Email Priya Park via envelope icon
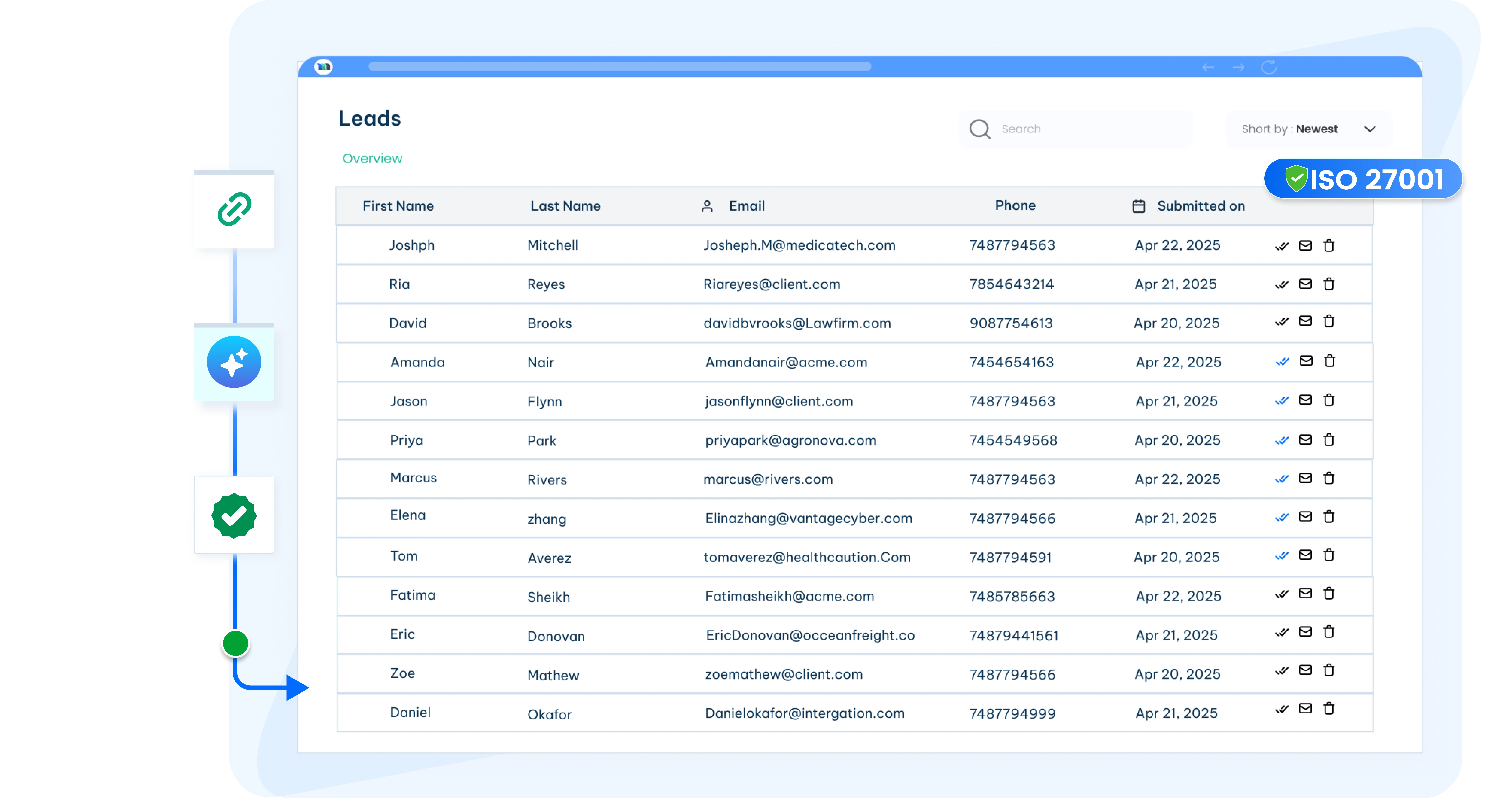Screen dimensions: 1487x812 pos(1305,440)
